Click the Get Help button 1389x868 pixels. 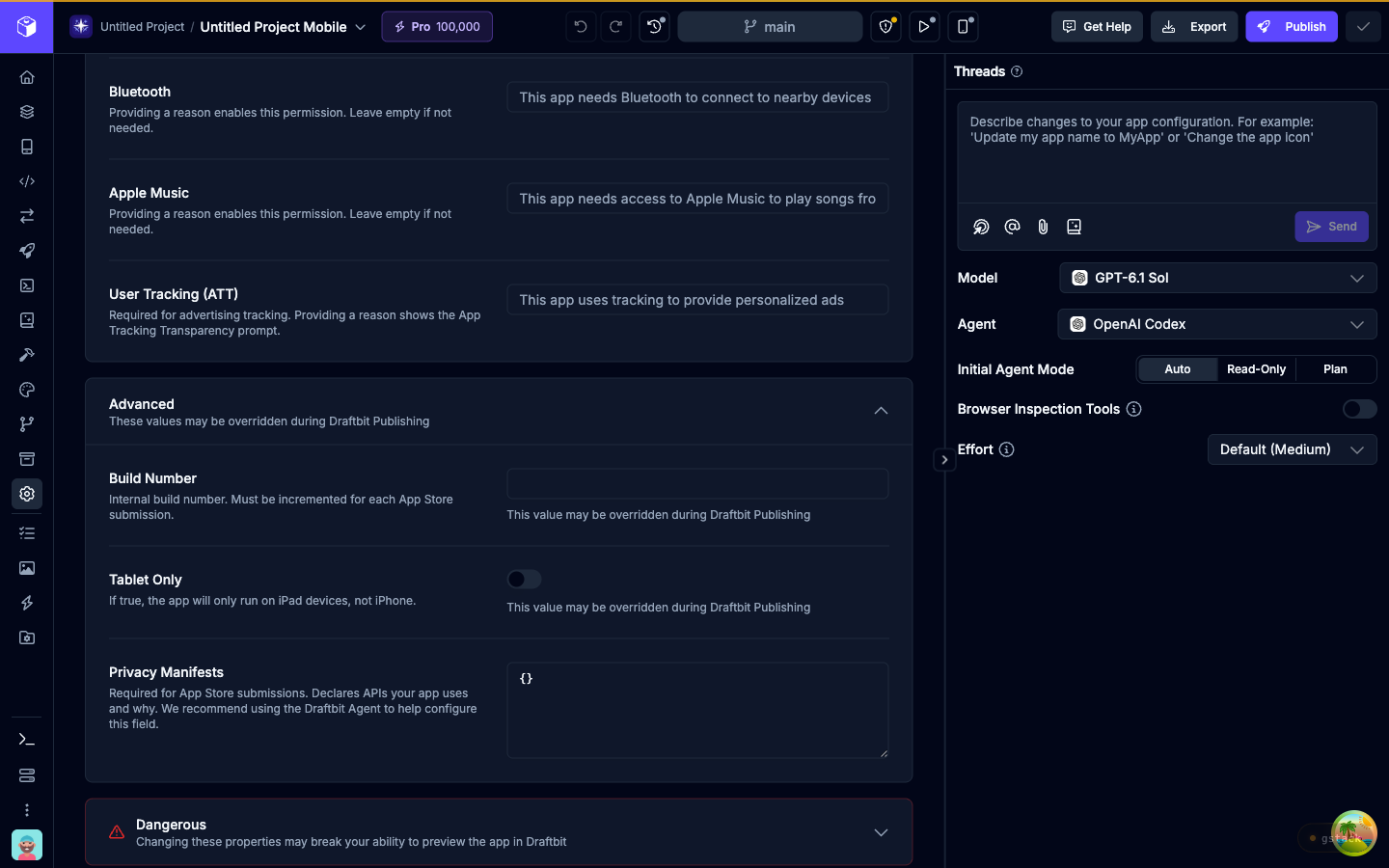(x=1097, y=27)
